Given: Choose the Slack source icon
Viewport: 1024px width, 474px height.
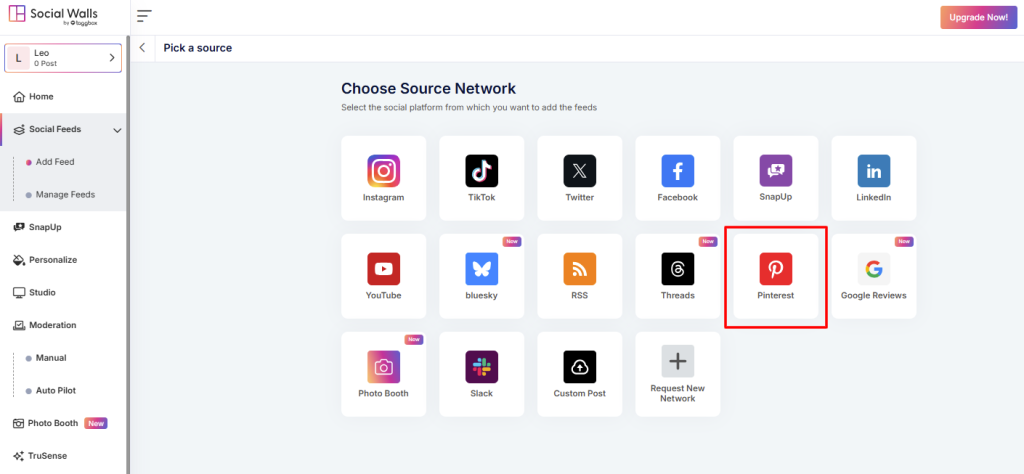Looking at the screenshot, I should coord(481,367).
